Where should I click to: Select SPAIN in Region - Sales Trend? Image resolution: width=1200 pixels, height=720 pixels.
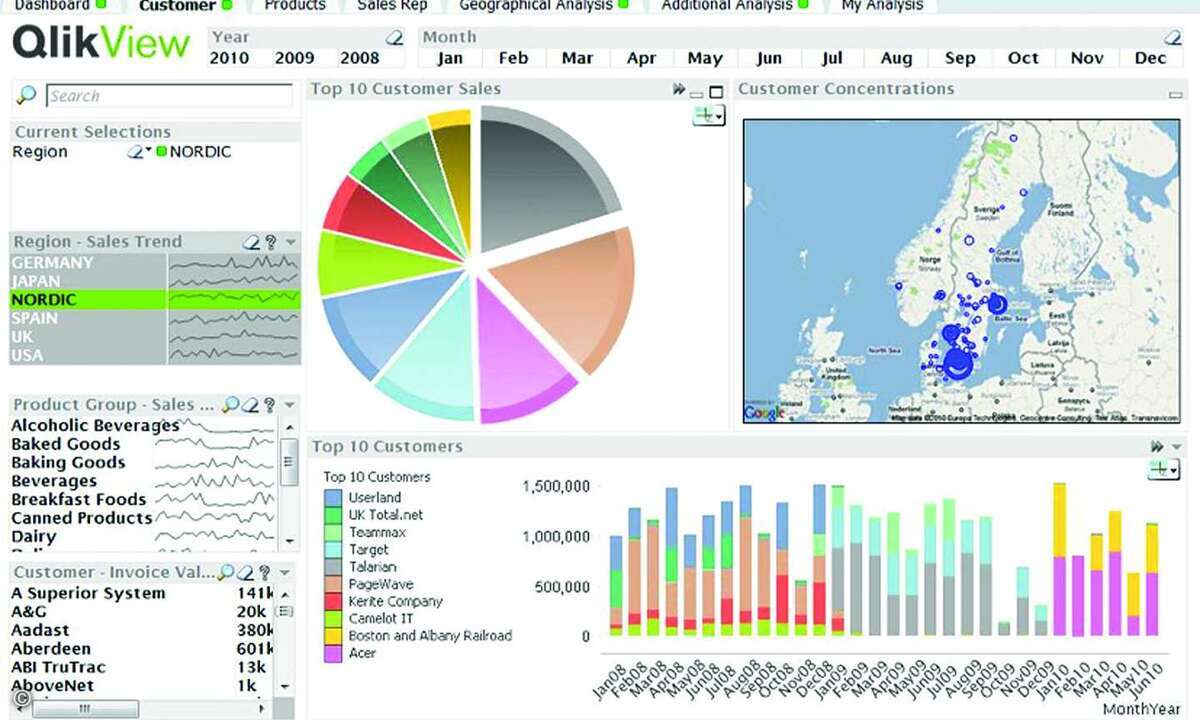pos(155,318)
